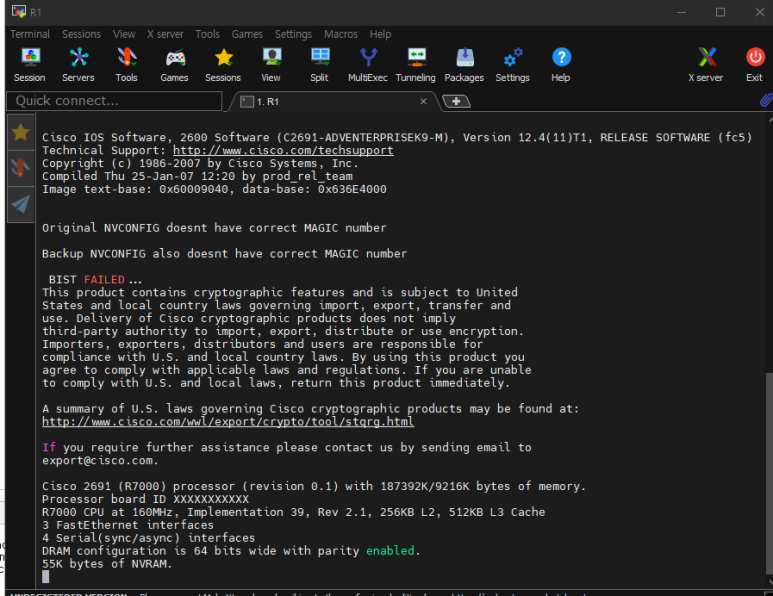Click the green 'enabled' word in terminal
This screenshot has height=596, width=773.
click(x=390, y=551)
